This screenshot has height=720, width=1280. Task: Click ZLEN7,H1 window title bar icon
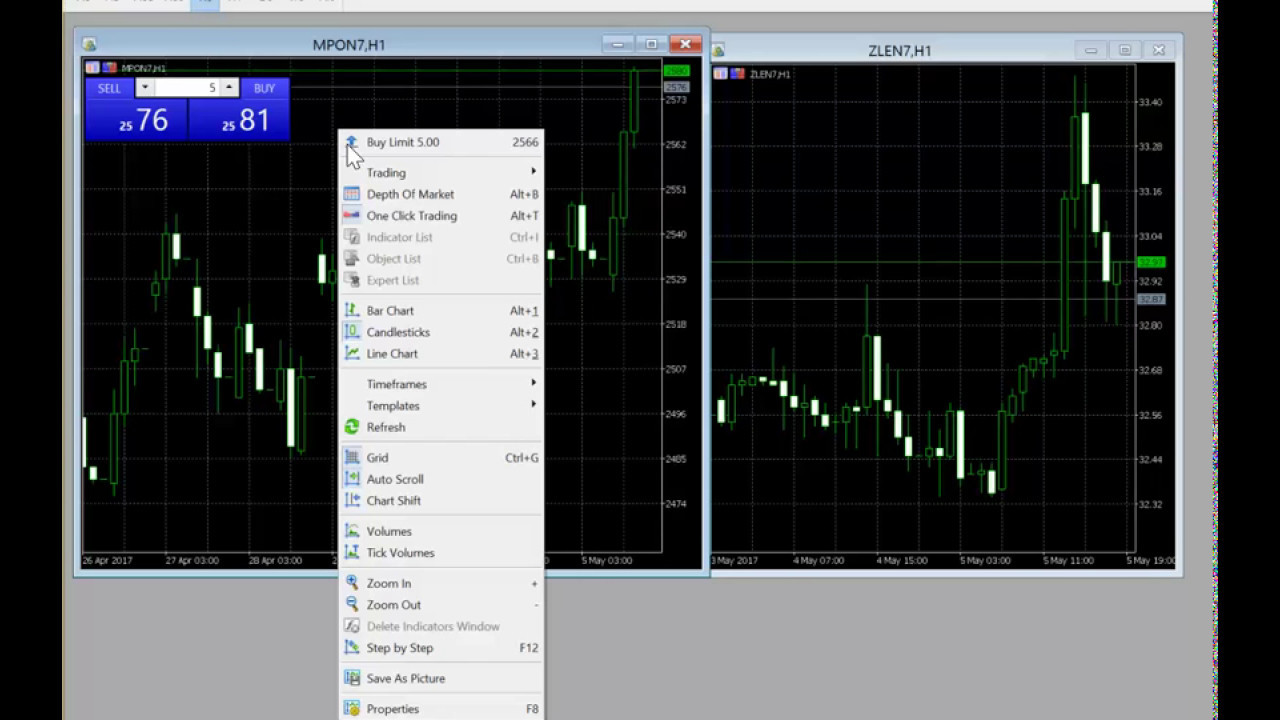tap(718, 50)
